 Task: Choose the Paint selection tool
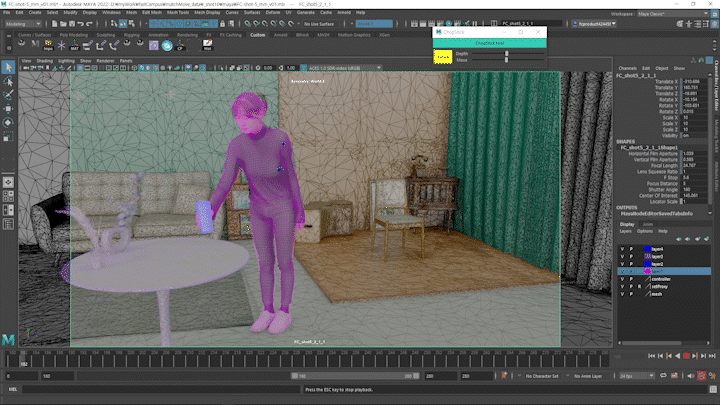(x=8, y=95)
